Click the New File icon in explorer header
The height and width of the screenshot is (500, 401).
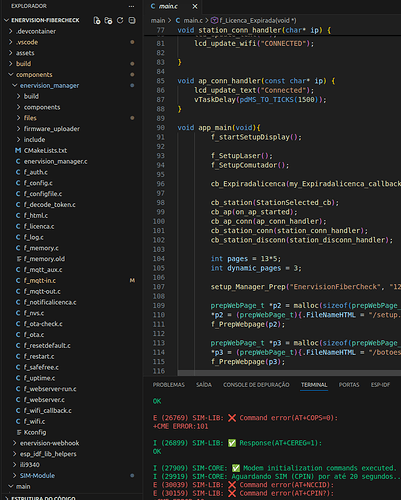click(x=97, y=20)
